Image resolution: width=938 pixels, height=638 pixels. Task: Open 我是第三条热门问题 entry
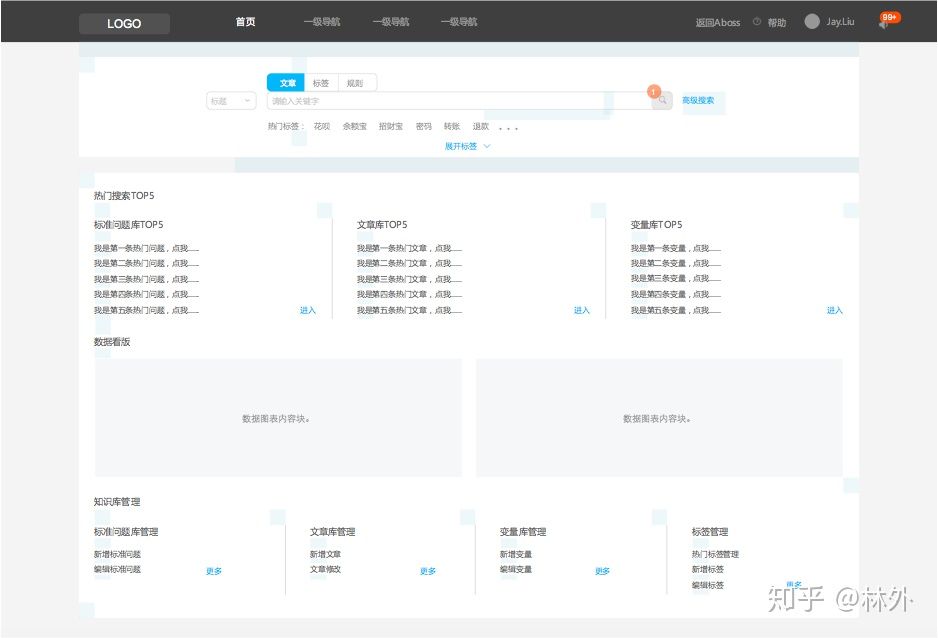[x=146, y=279]
